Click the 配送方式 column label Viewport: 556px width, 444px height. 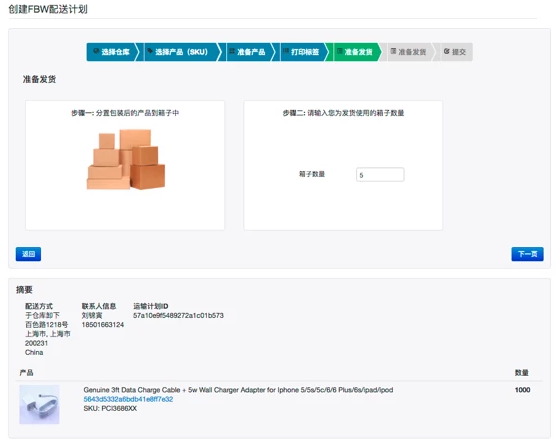39,306
